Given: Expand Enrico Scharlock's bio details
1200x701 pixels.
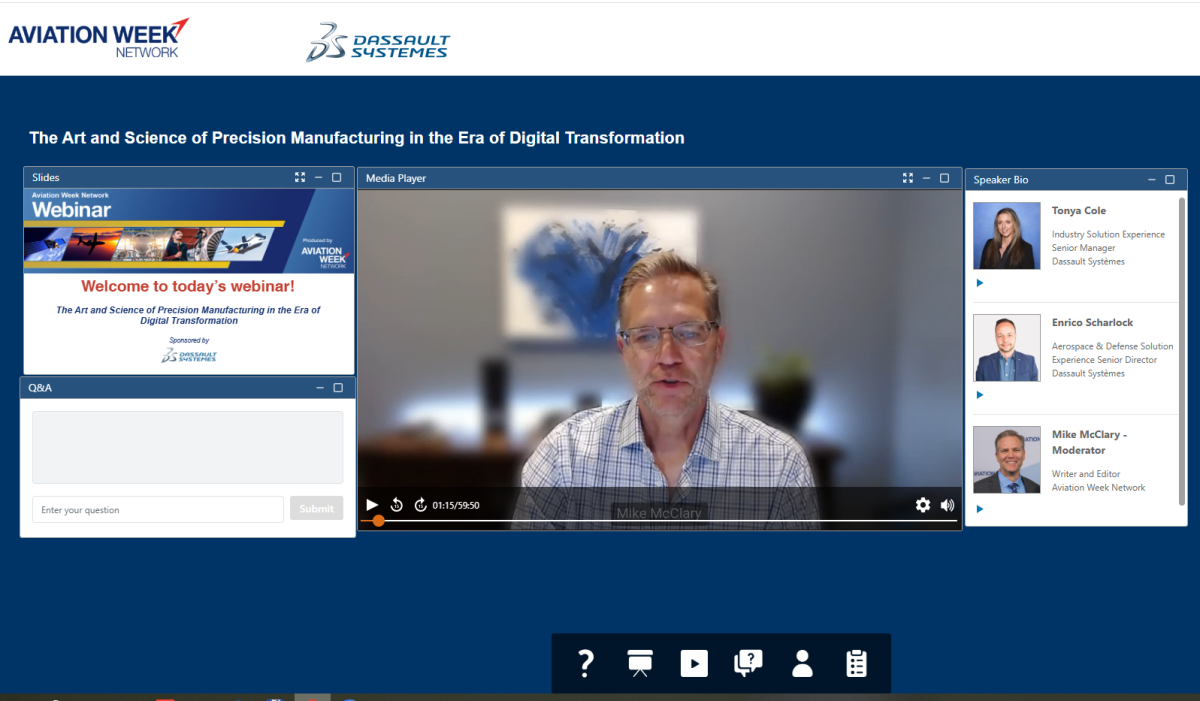Looking at the screenshot, I should pos(980,395).
